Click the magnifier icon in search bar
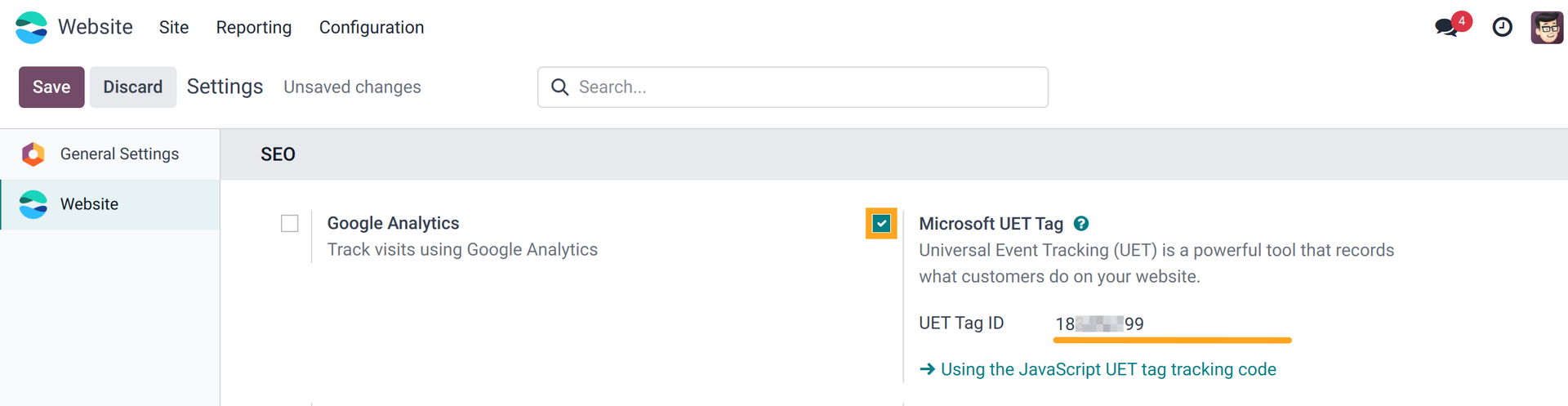This screenshot has height=406, width=1568. (x=559, y=87)
